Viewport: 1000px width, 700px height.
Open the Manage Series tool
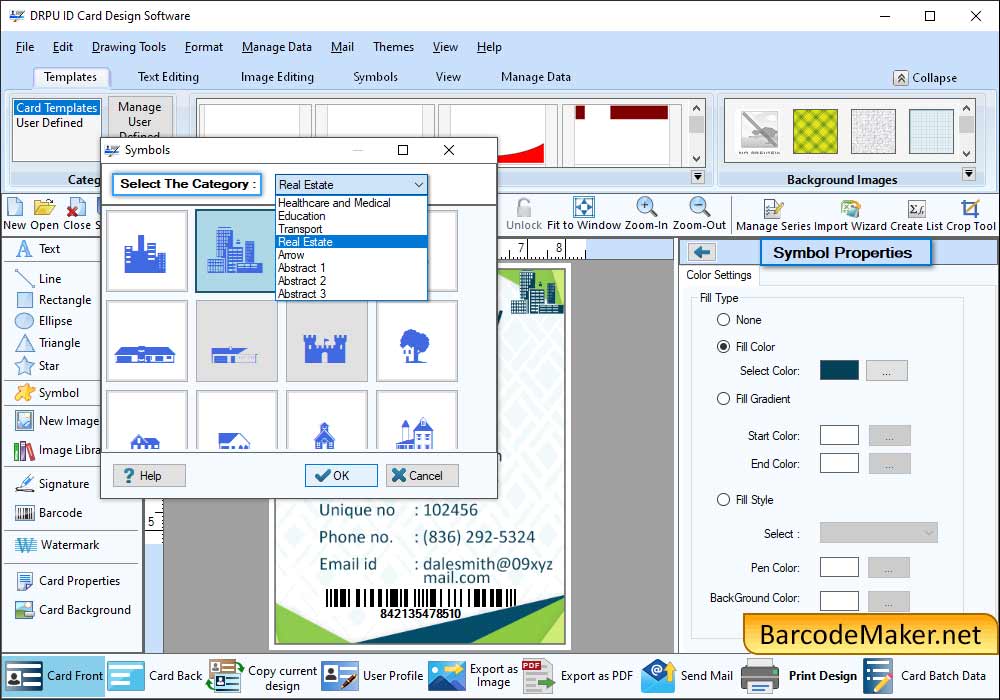773,215
